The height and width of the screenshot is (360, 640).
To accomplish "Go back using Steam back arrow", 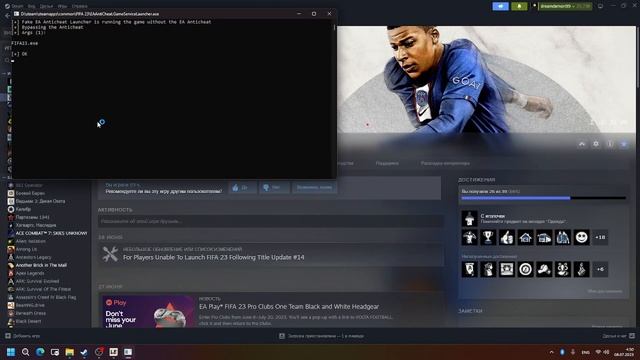I will [x=7, y=16].
